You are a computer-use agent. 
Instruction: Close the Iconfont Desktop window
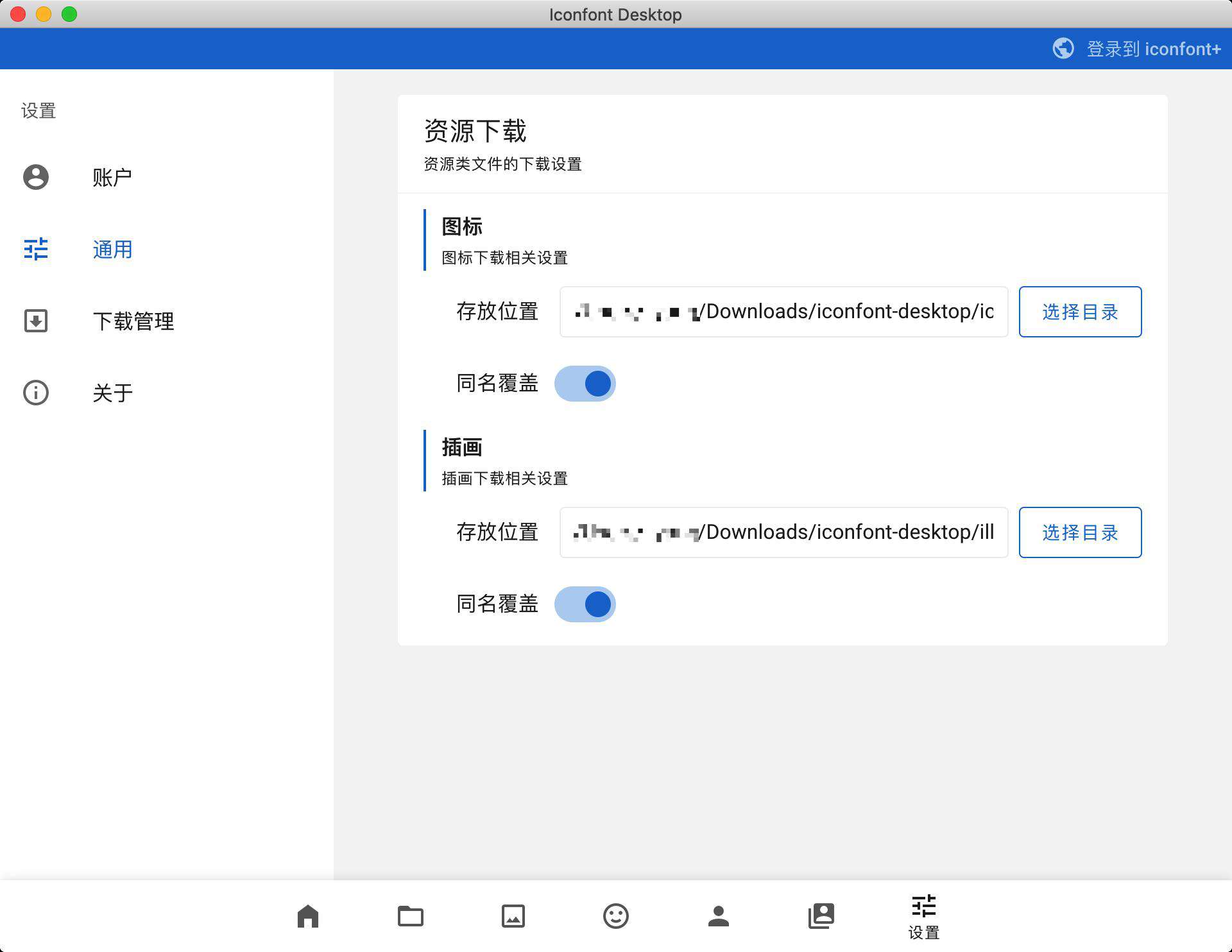tap(18, 14)
